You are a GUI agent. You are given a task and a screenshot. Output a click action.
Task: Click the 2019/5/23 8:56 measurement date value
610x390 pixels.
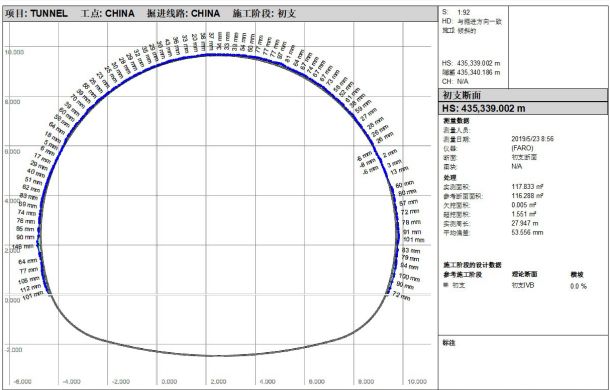(x=533, y=139)
